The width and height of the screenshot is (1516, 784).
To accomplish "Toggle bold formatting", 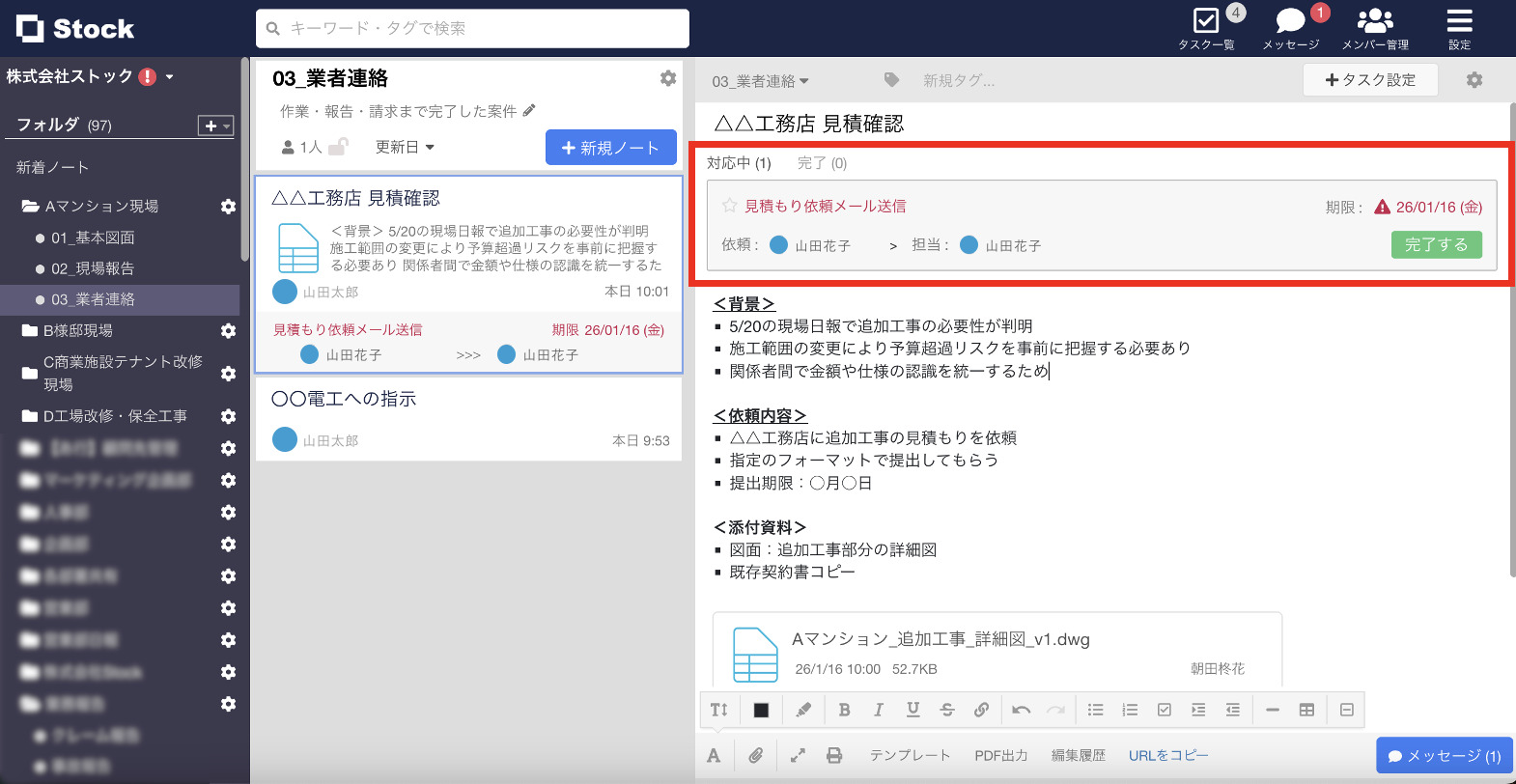I will [845, 710].
